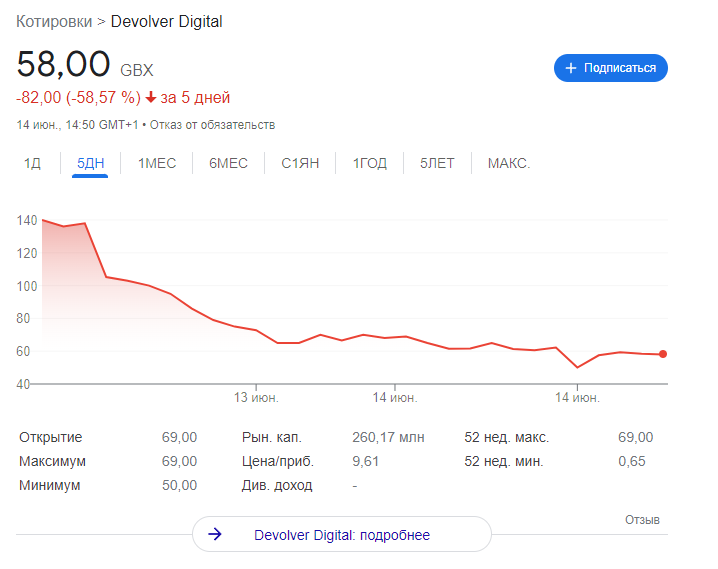
Task: Switch to the 5ДН chart tab
Action: [x=90, y=163]
